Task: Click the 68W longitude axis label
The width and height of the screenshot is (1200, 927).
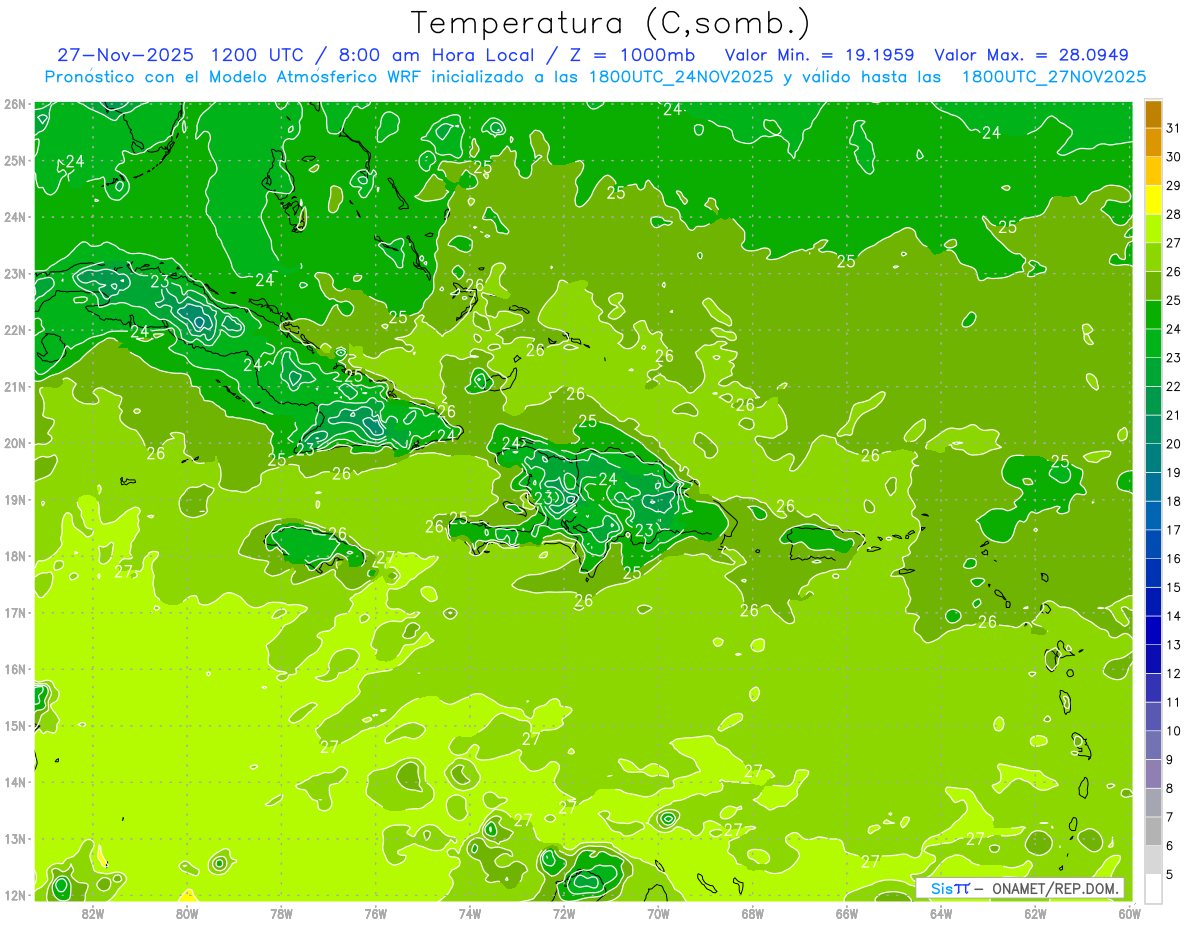Action: (753, 913)
